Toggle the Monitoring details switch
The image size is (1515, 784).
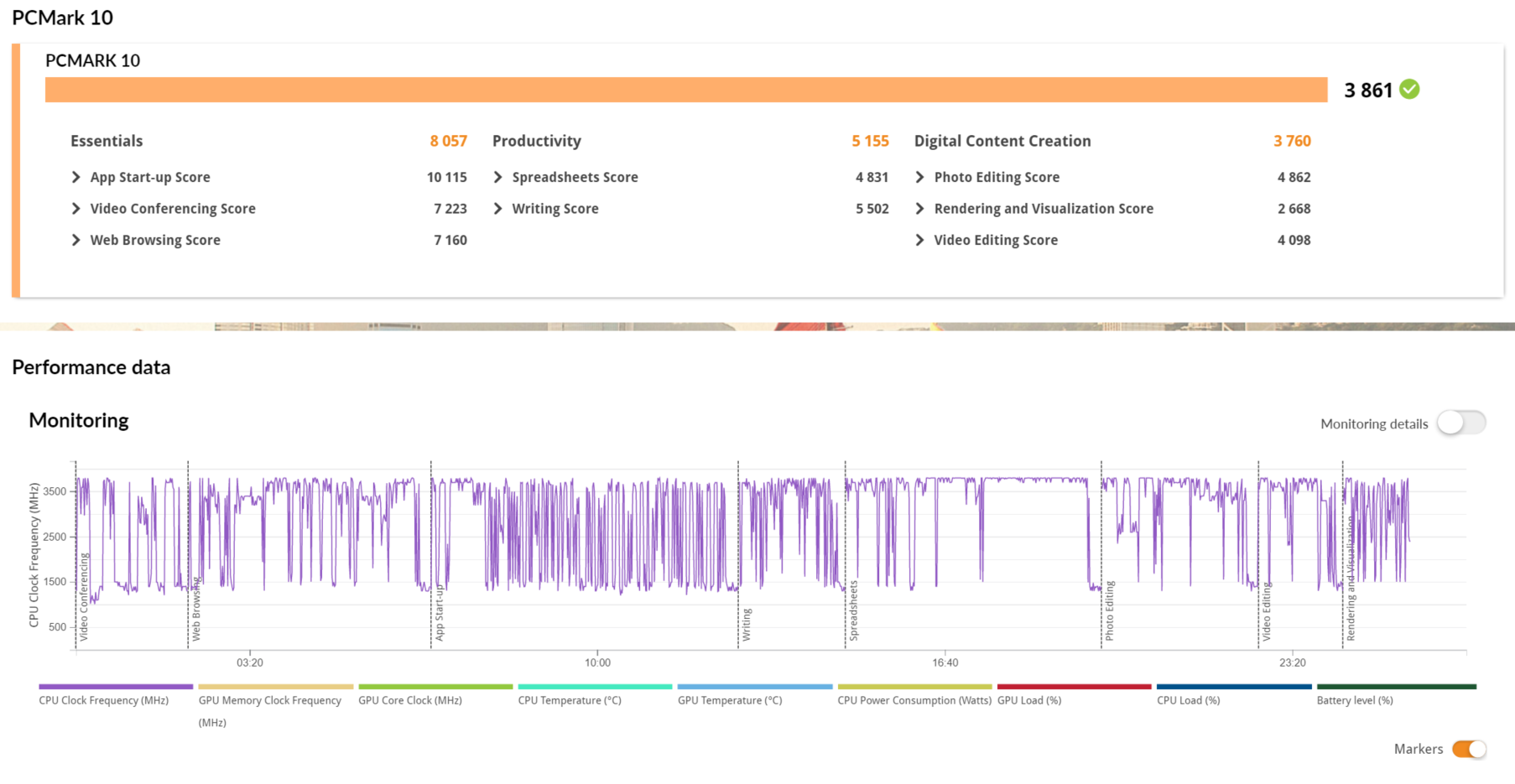pyautogui.click(x=1461, y=423)
